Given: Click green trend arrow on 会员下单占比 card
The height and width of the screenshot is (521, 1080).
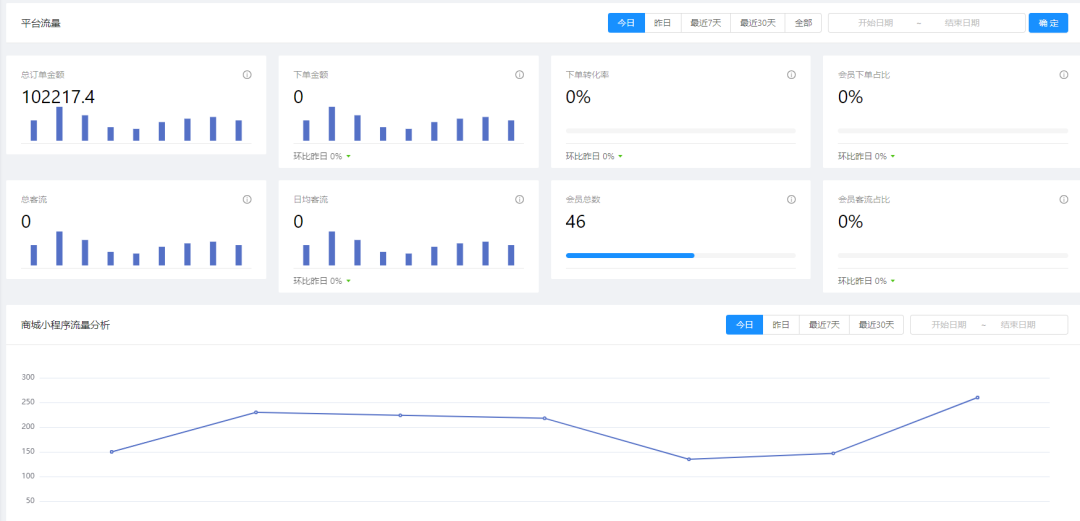Looking at the screenshot, I should click(893, 156).
